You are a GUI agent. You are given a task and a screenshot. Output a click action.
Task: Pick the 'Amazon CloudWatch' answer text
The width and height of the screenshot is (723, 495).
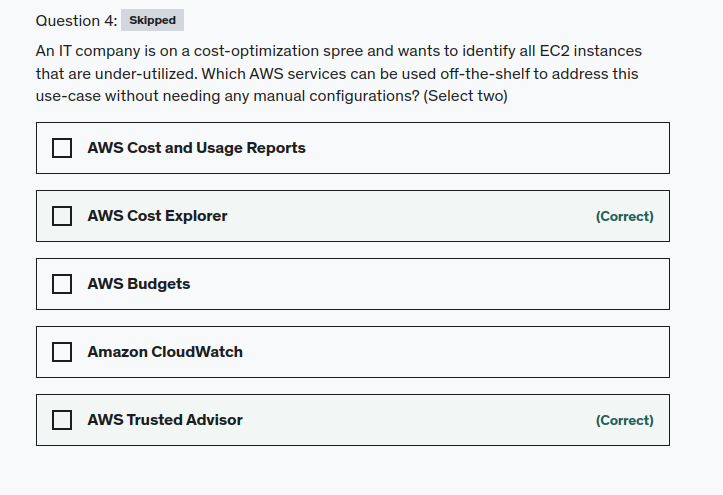point(165,352)
